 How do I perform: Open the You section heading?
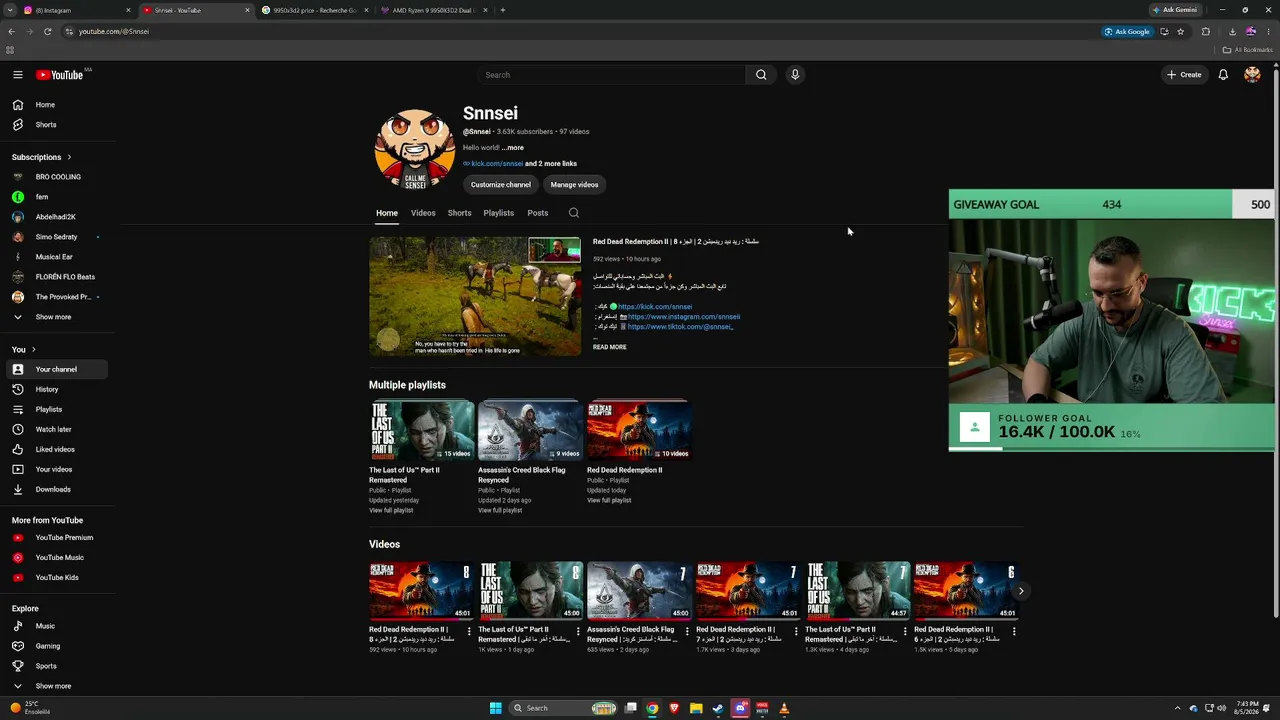coord(23,349)
